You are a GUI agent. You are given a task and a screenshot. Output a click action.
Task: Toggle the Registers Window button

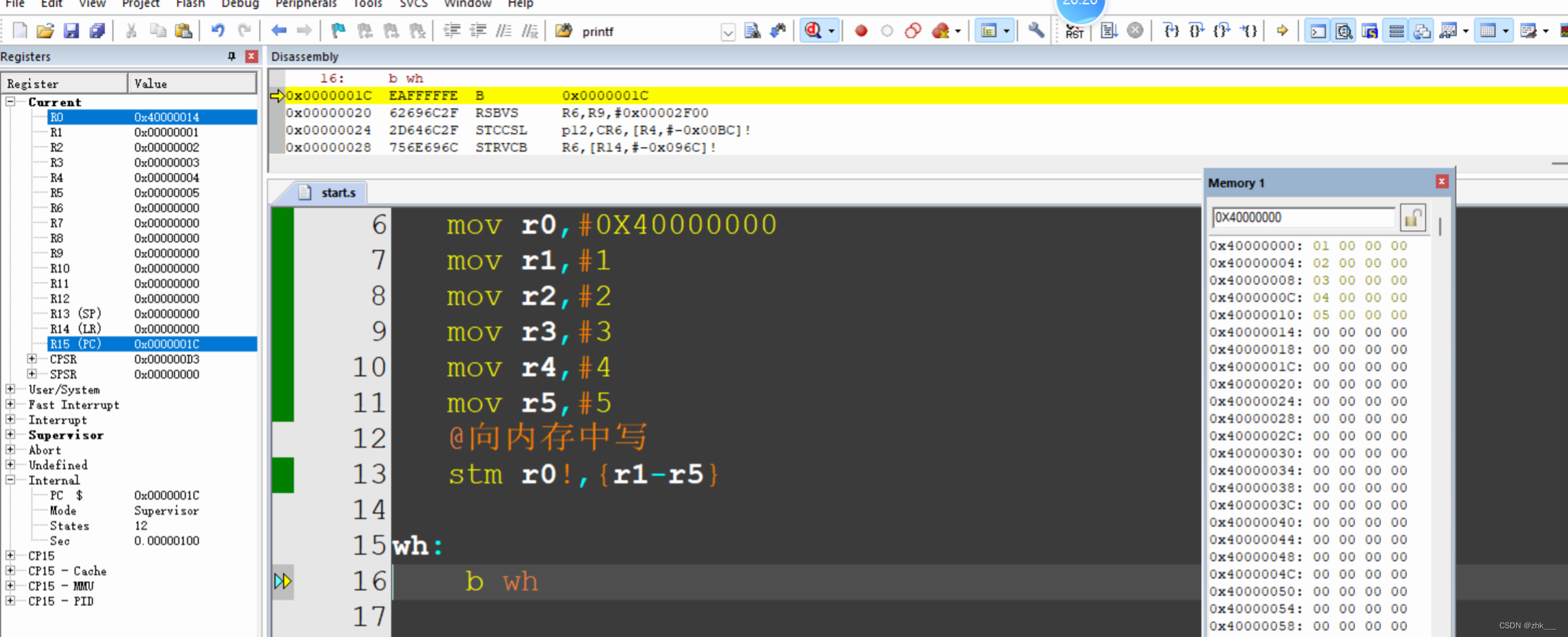pyautogui.click(x=1396, y=31)
